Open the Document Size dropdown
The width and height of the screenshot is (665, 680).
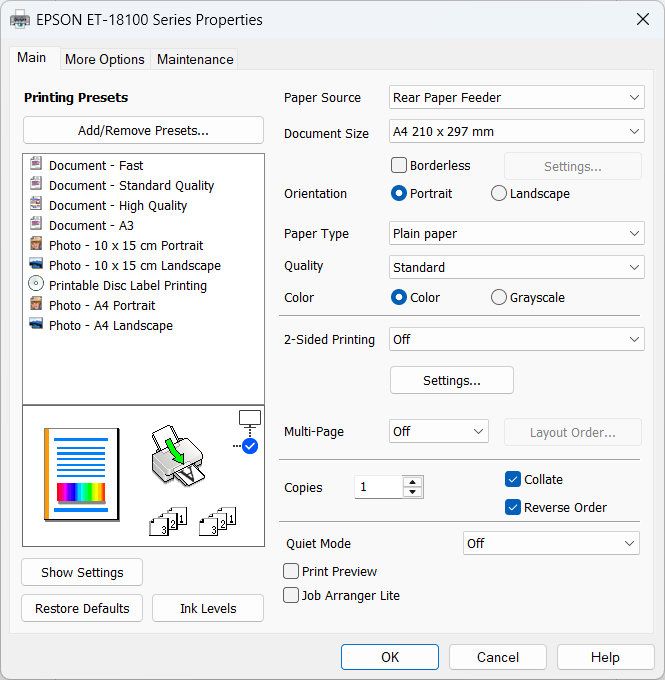click(517, 131)
